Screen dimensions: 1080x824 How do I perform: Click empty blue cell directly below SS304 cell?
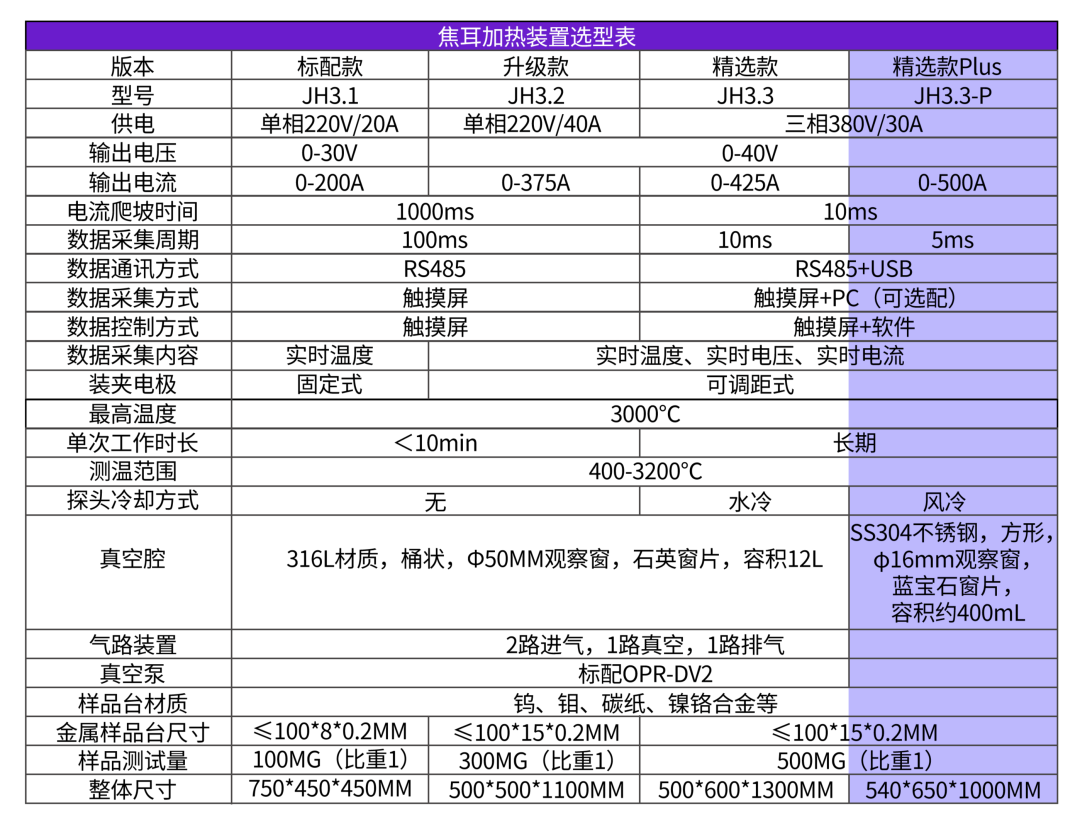[952, 645]
